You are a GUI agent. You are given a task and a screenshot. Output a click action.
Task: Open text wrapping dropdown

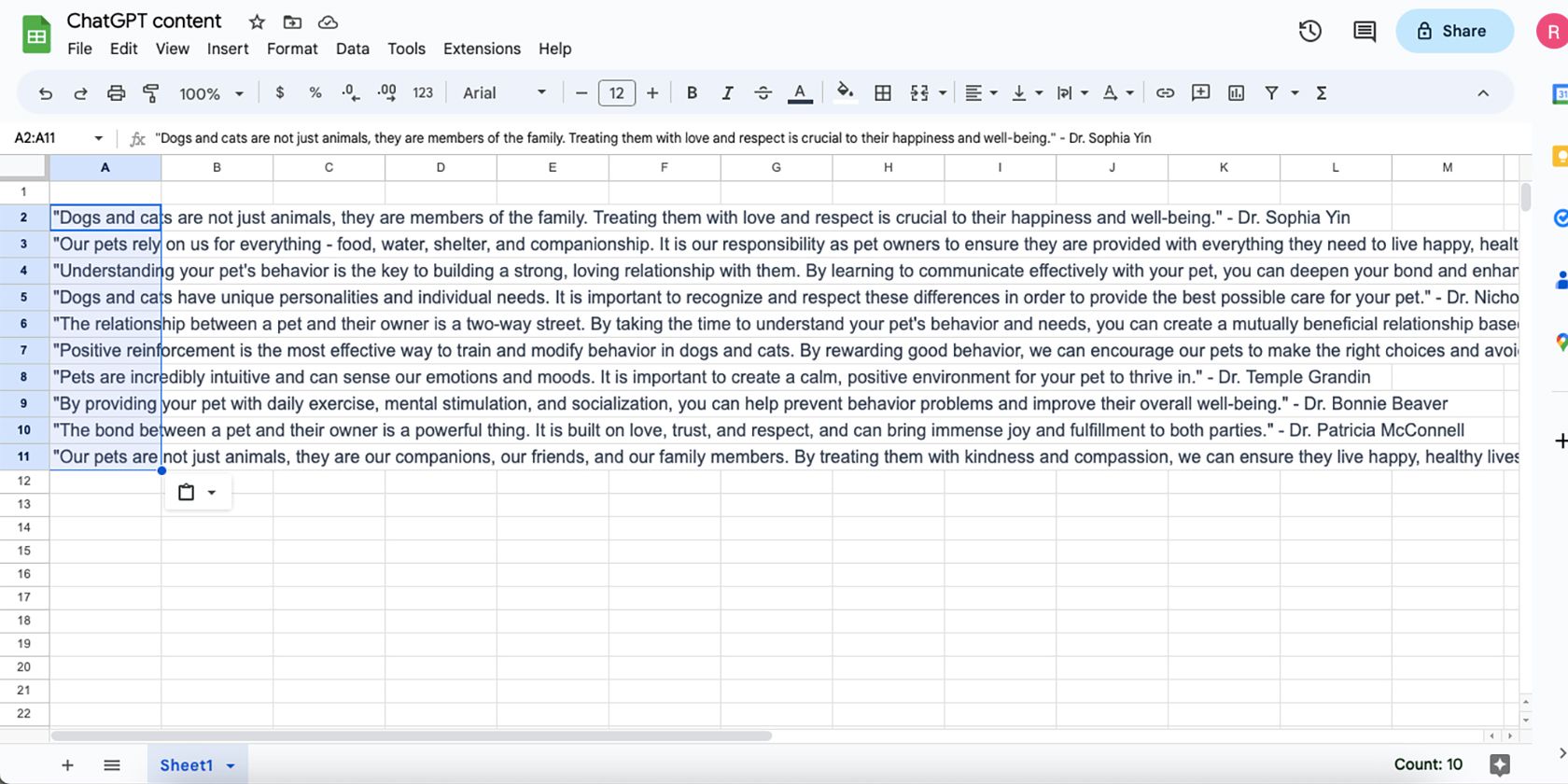(1072, 92)
